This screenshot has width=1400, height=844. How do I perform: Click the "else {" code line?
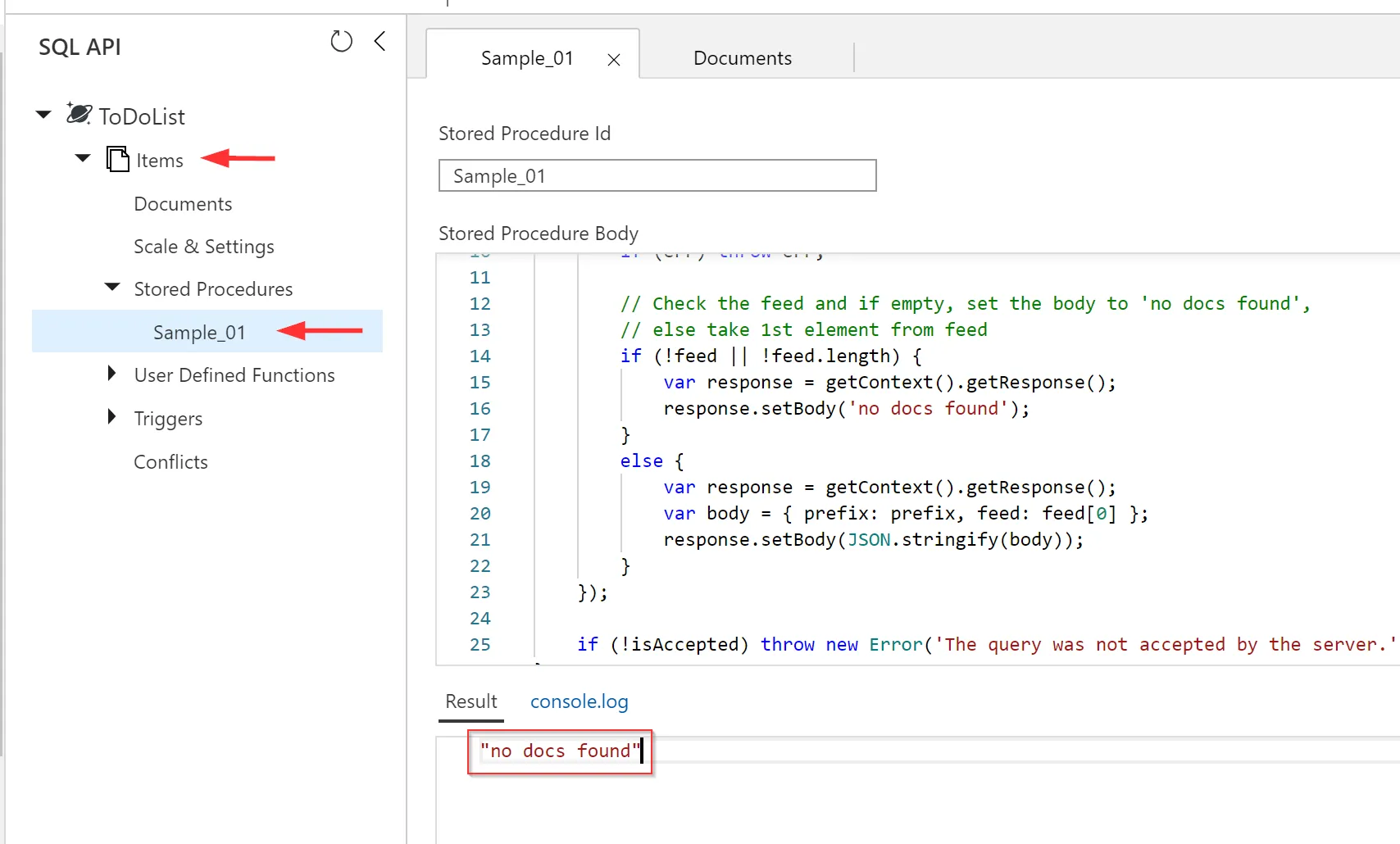click(x=652, y=461)
